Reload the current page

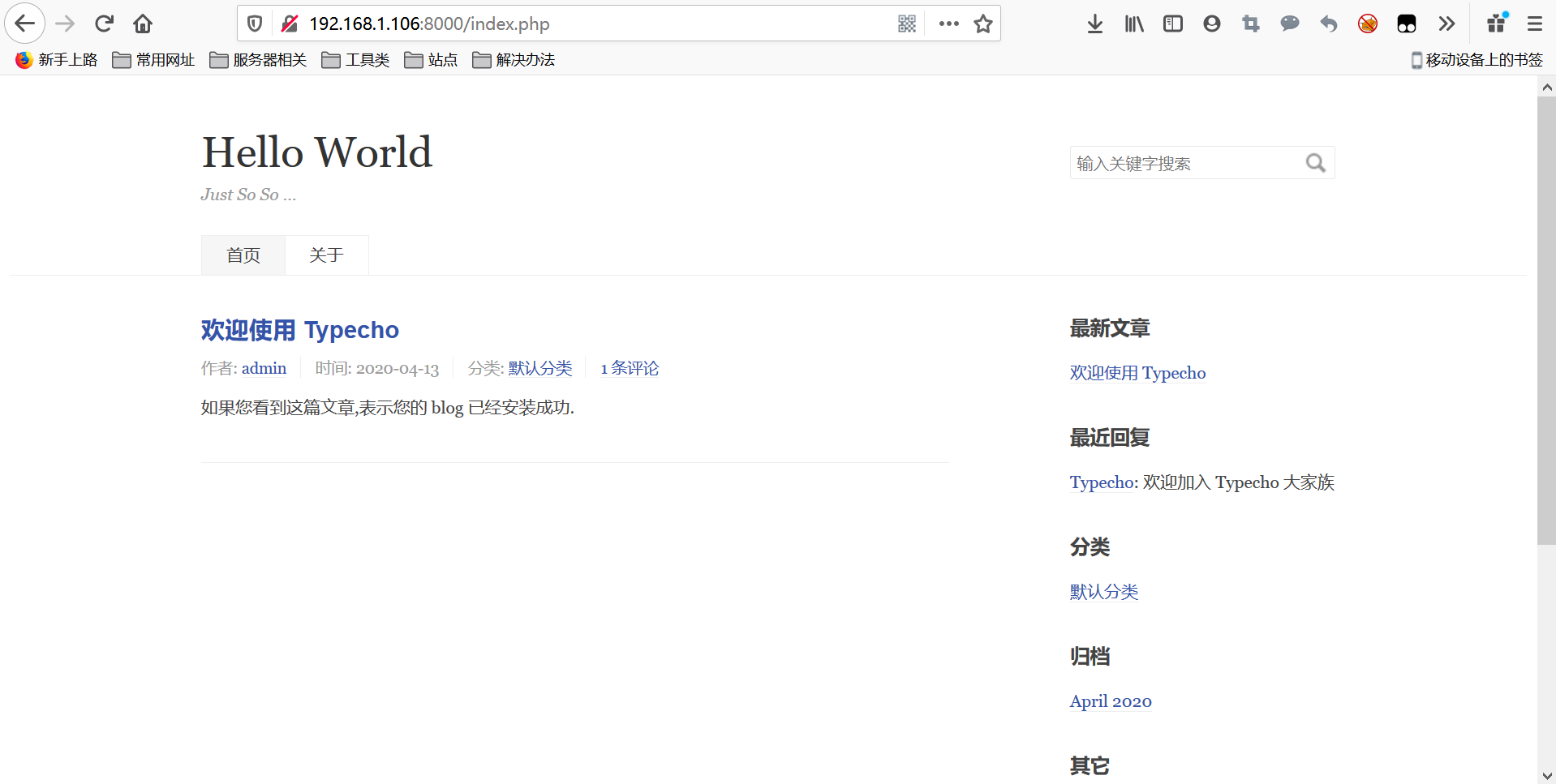click(x=104, y=24)
